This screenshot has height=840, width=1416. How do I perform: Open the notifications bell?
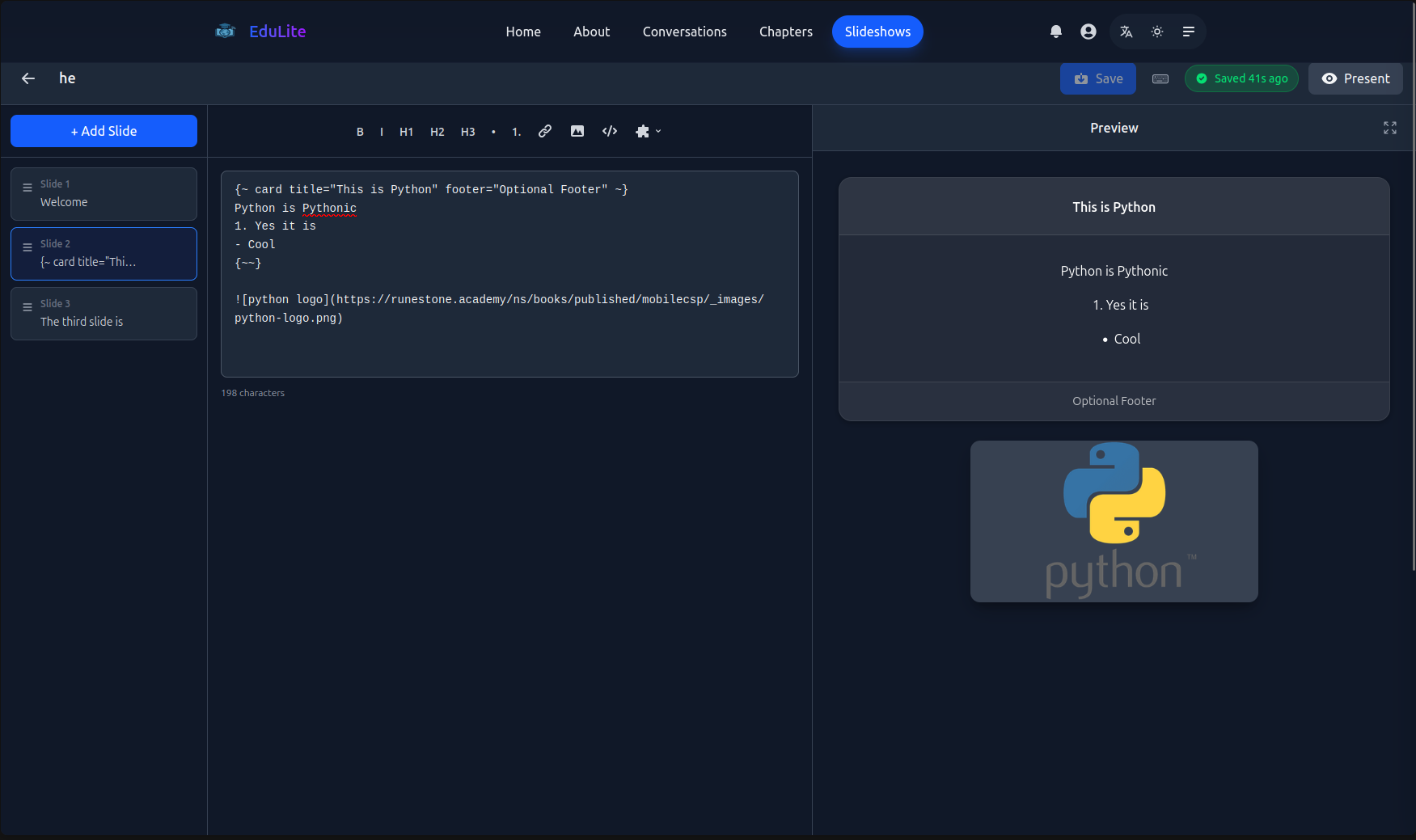(1056, 32)
